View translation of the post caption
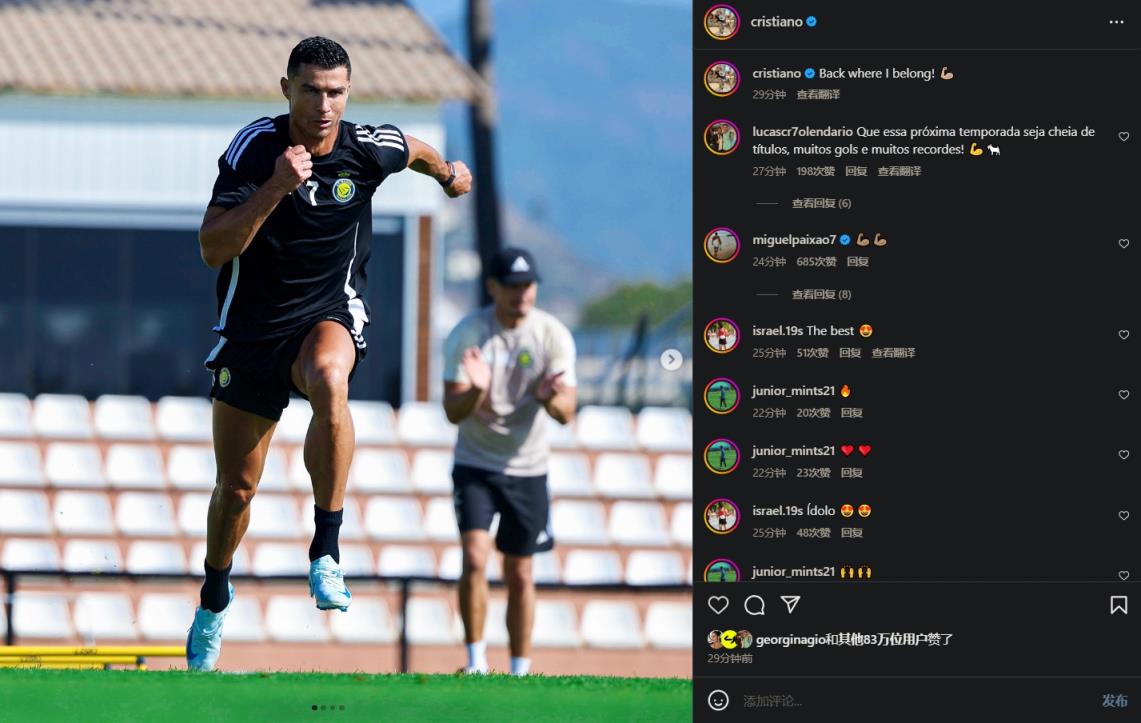This screenshot has height=723, width=1141. [818, 95]
